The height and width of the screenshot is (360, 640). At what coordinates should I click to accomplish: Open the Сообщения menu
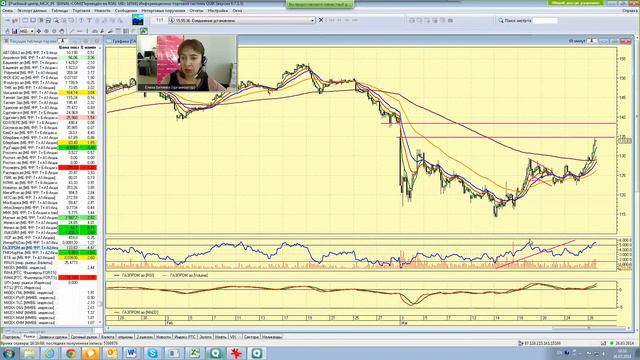pos(126,11)
